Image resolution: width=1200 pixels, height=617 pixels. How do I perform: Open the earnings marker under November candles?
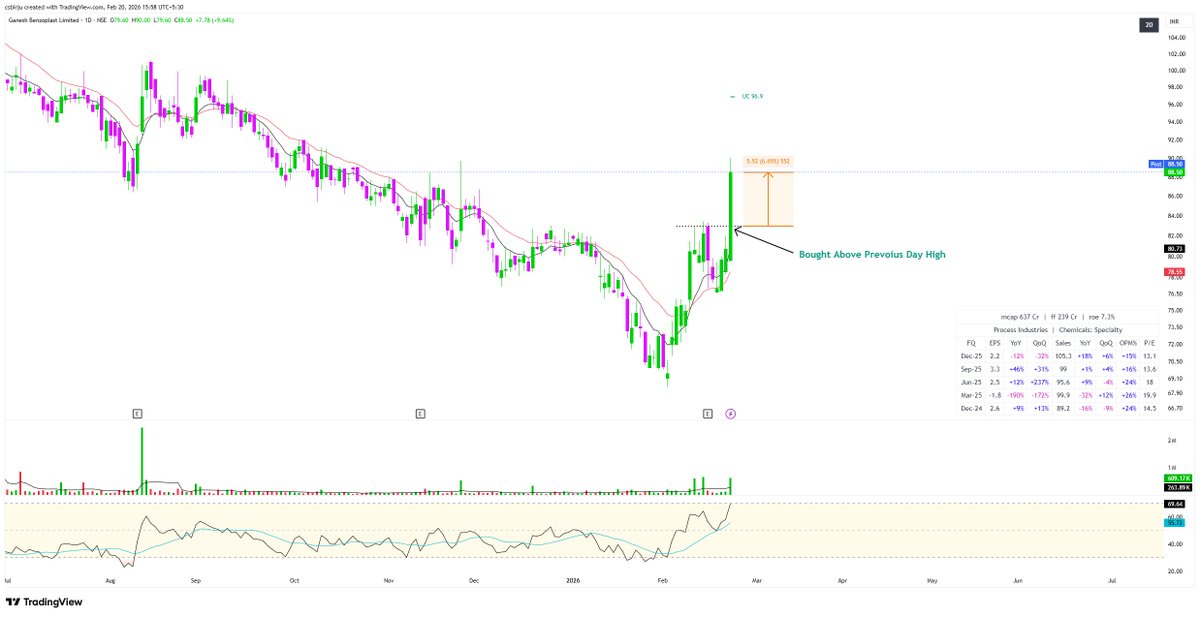pyautogui.click(x=420, y=413)
